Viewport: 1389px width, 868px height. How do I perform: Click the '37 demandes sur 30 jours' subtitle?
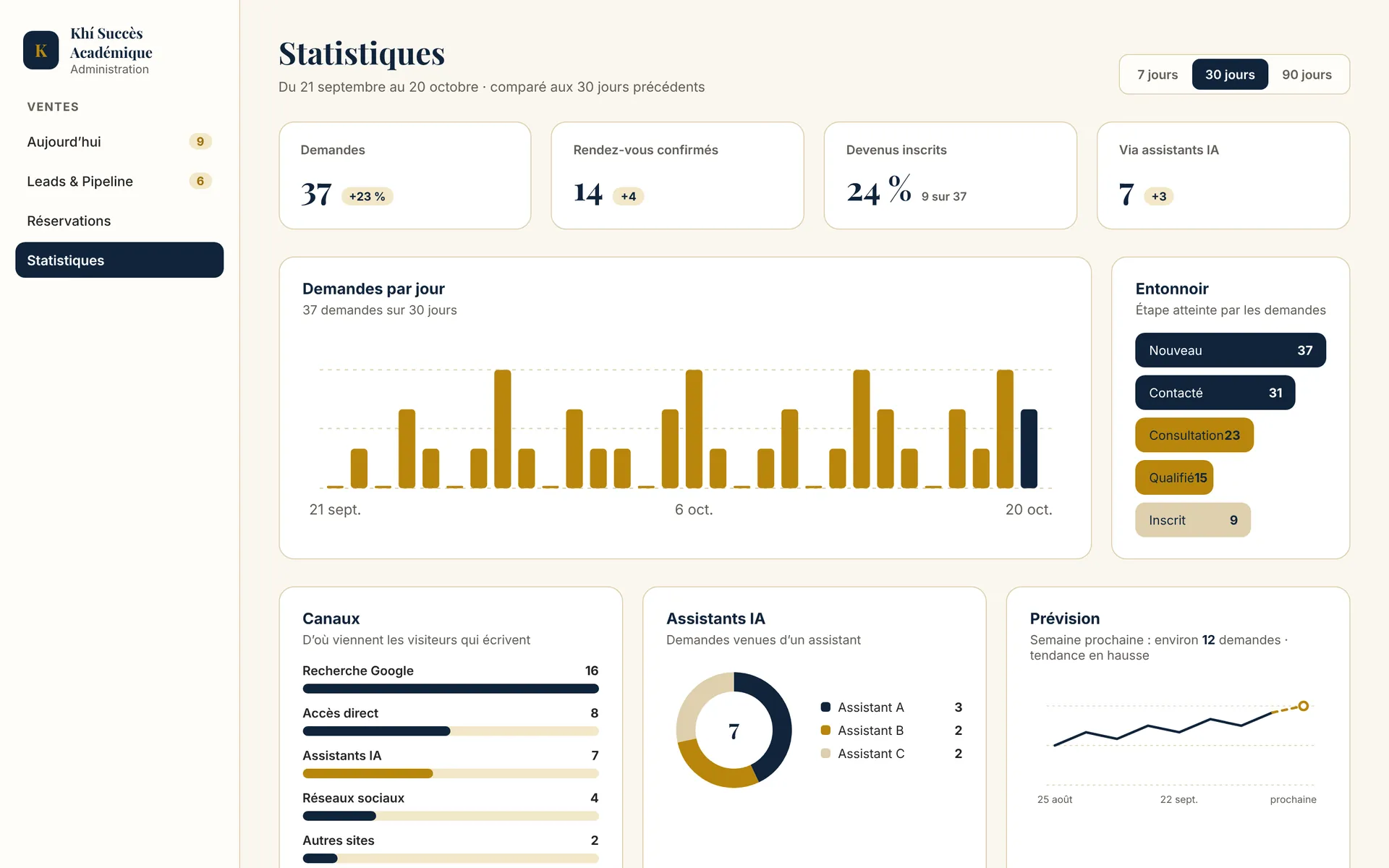click(380, 310)
